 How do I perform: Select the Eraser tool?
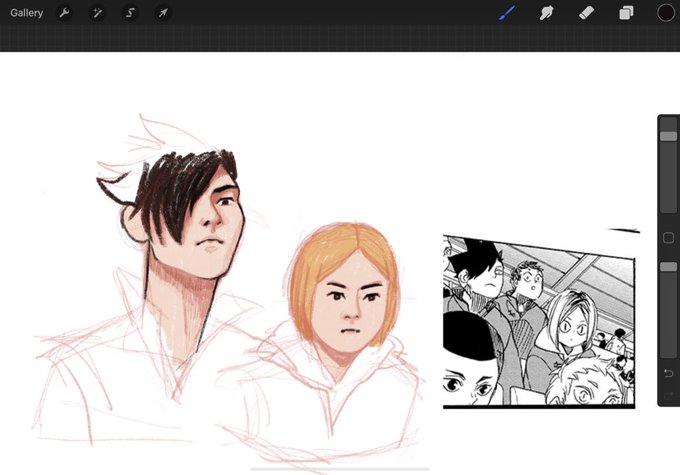pyautogui.click(x=586, y=13)
